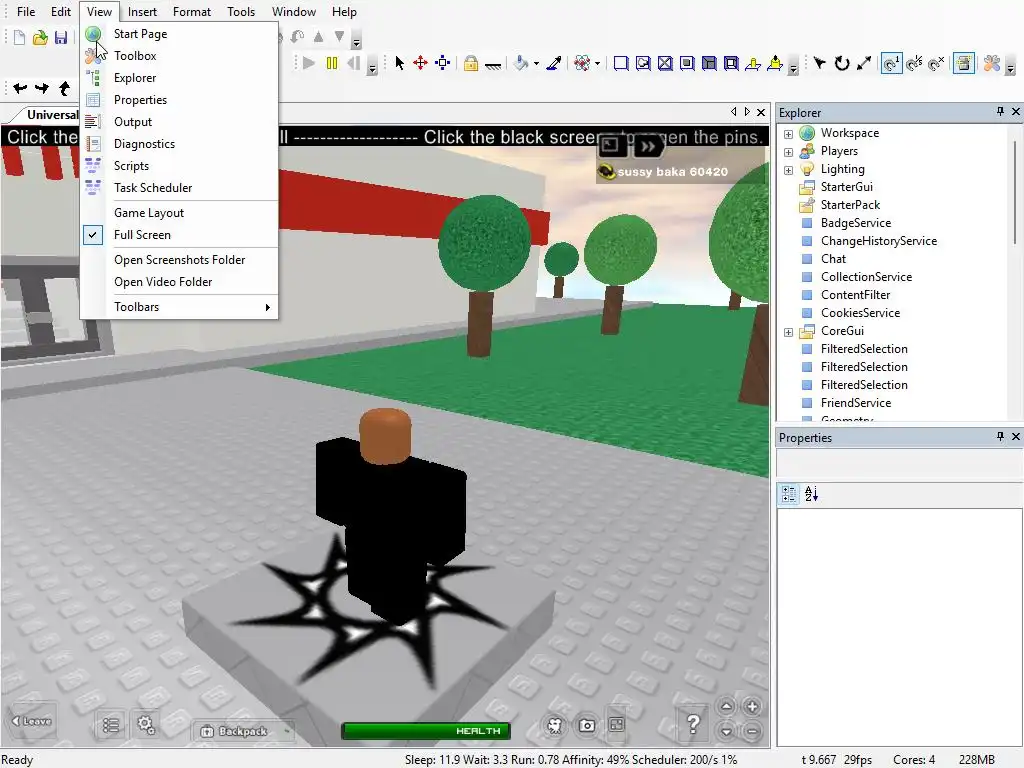The height and width of the screenshot is (768, 1024).
Task: Click the first flat surface tool icon
Action: point(621,63)
